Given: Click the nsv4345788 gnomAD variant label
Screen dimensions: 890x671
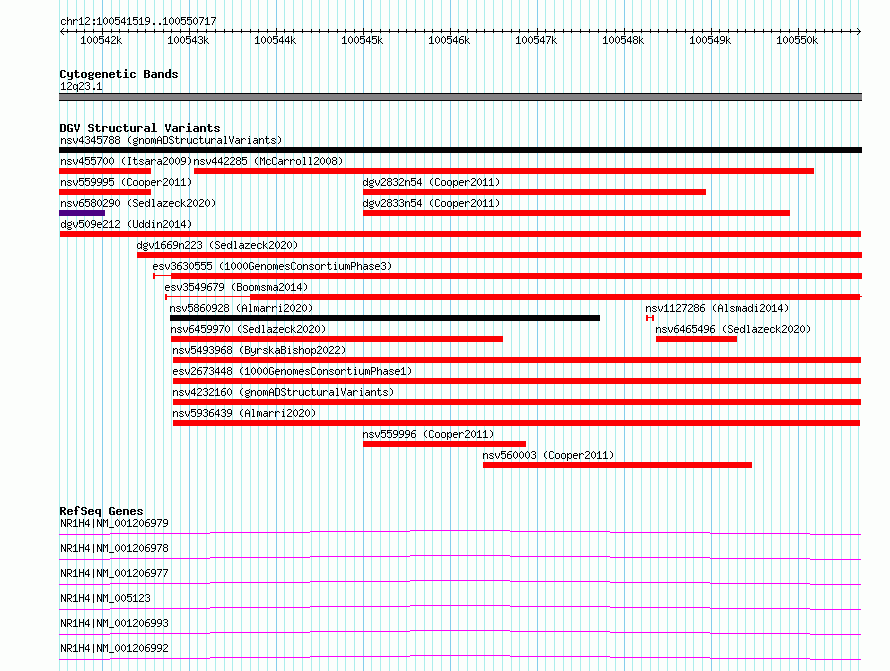Looking at the screenshot, I should pos(171,140).
